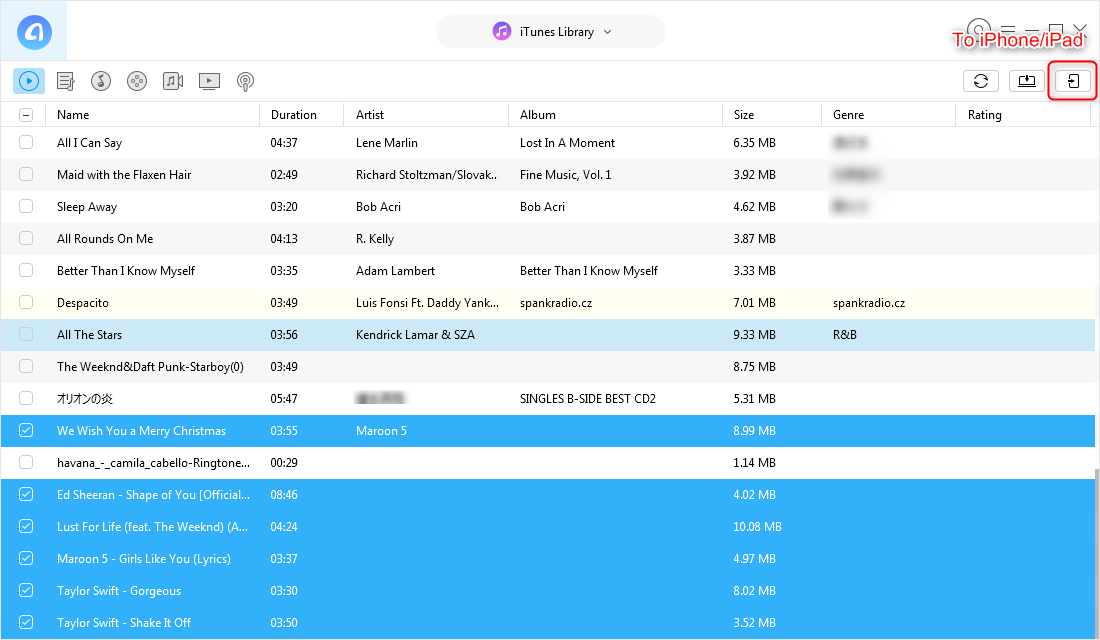Switch to the Playlists category icon

[65, 81]
